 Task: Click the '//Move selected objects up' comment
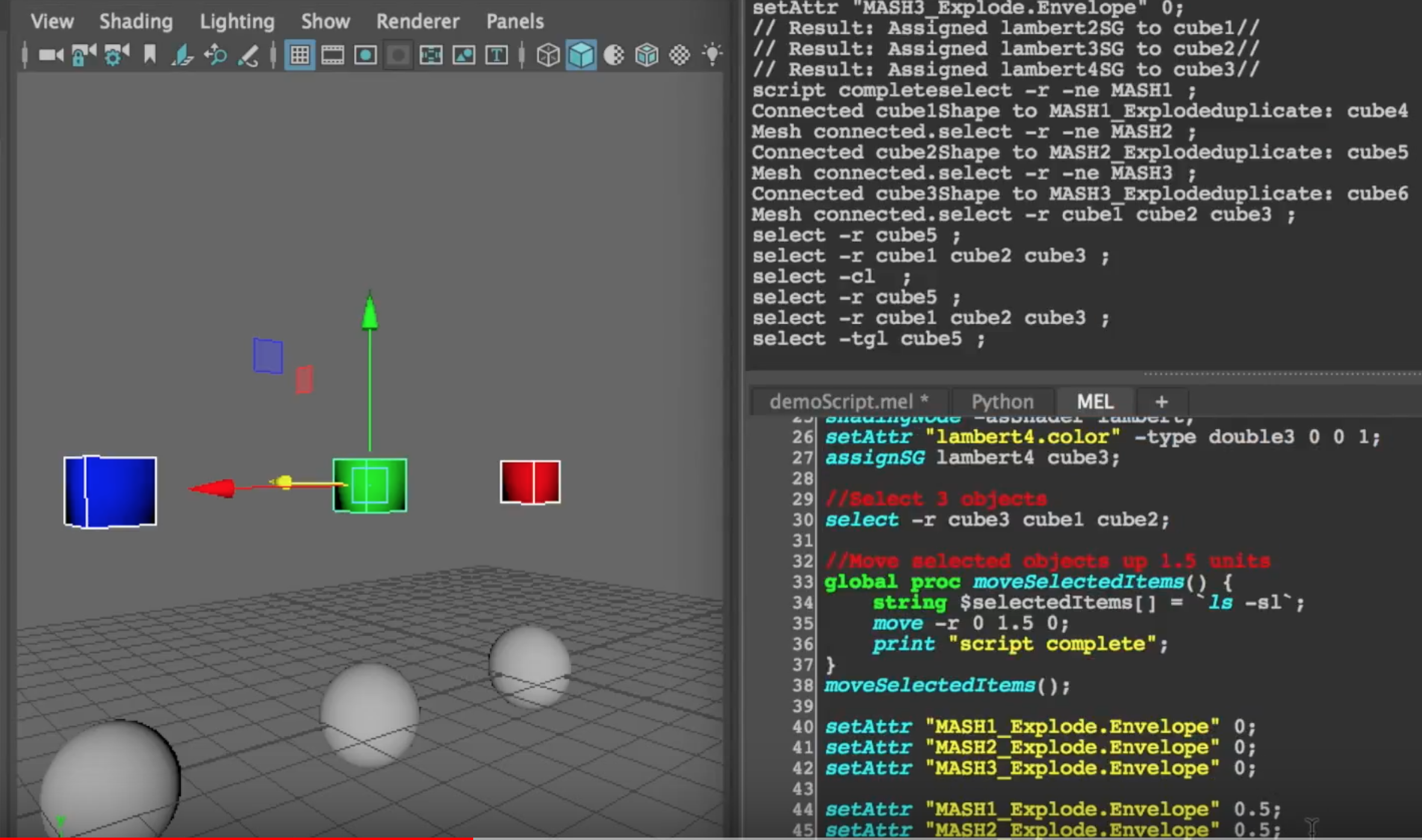coord(1048,561)
